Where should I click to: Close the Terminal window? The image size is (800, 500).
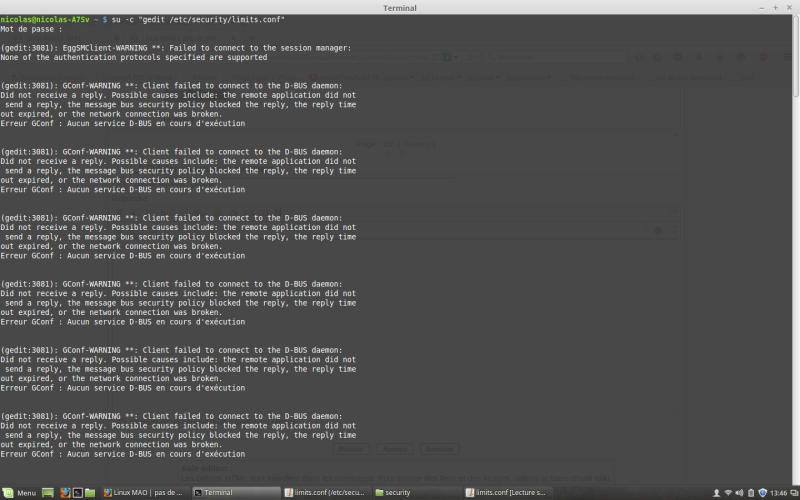point(789,8)
